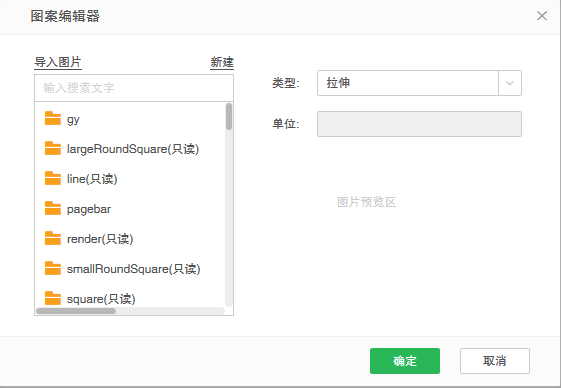Screen dimensions: 561x388
Task: Select pagebar folder name
Action: point(89,209)
